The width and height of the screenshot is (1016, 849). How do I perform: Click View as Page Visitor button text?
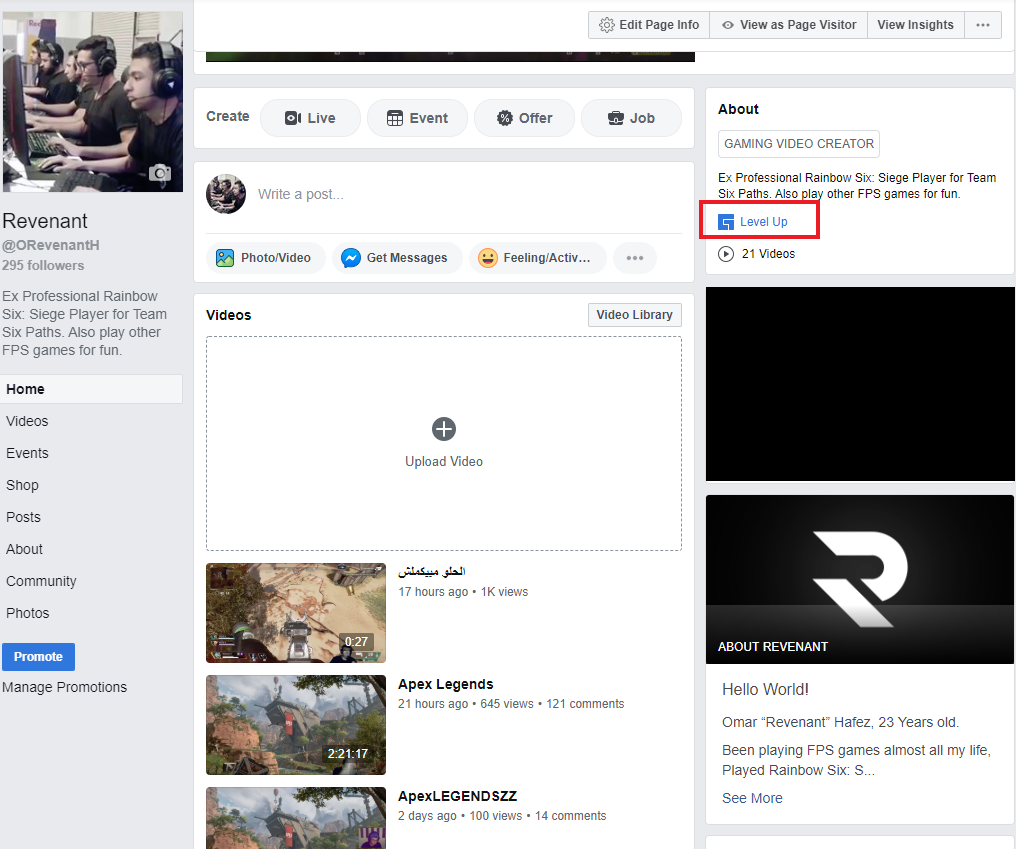(x=798, y=25)
